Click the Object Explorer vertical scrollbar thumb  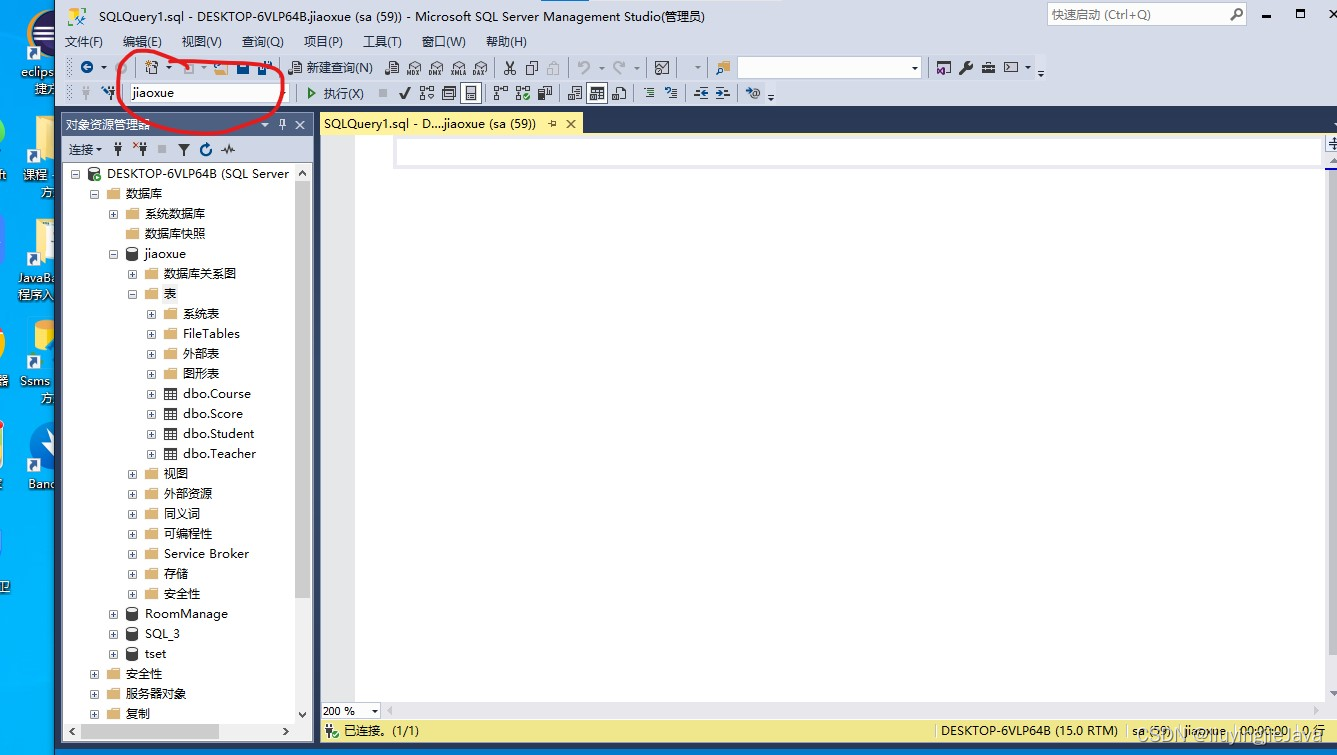(303, 390)
